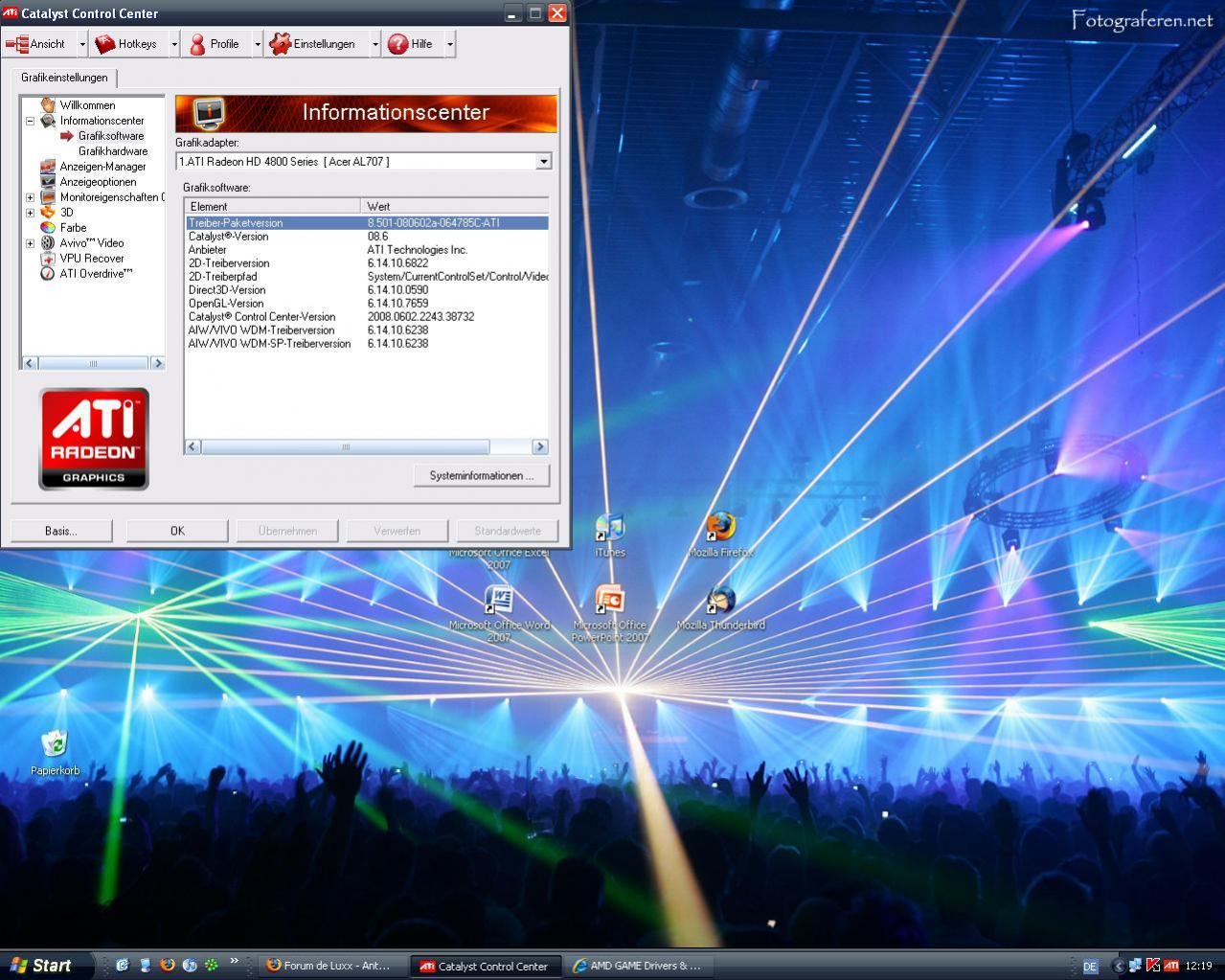The height and width of the screenshot is (980, 1225).
Task: Click the Firefox quick launch icon
Action: 168,966
